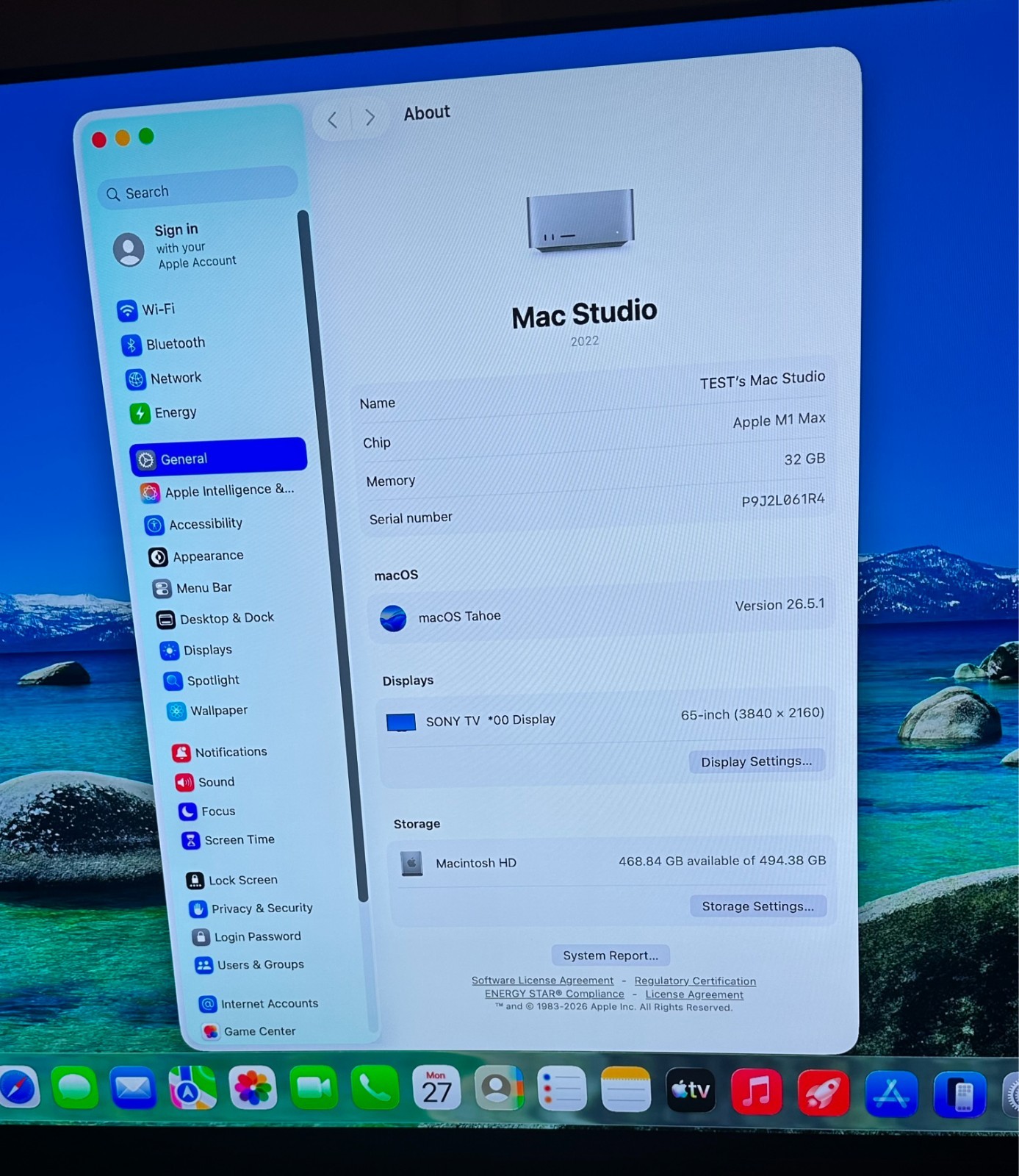
Task: Open Accessibility settings
Action: 194,523
